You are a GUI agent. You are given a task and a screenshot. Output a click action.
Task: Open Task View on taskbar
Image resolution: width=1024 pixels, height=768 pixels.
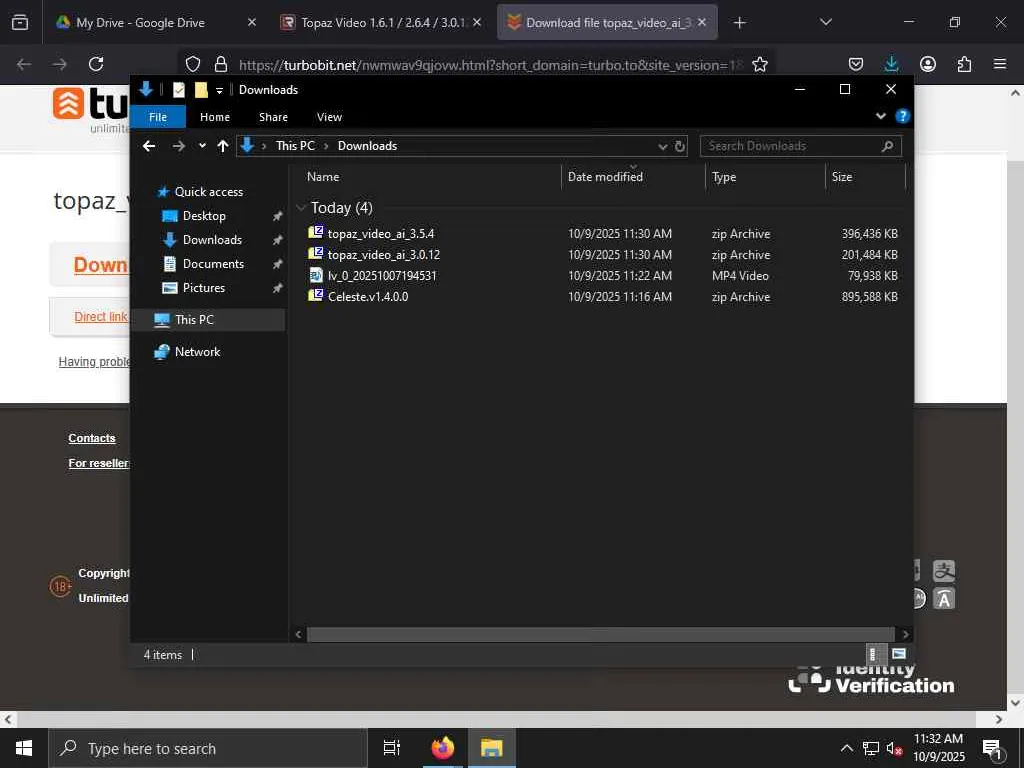point(391,748)
